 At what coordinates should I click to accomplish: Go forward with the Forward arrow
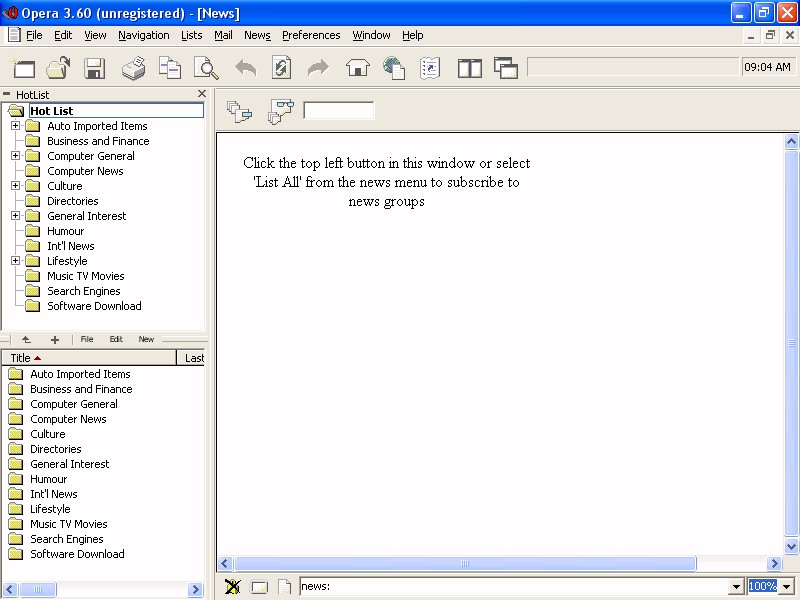318,68
